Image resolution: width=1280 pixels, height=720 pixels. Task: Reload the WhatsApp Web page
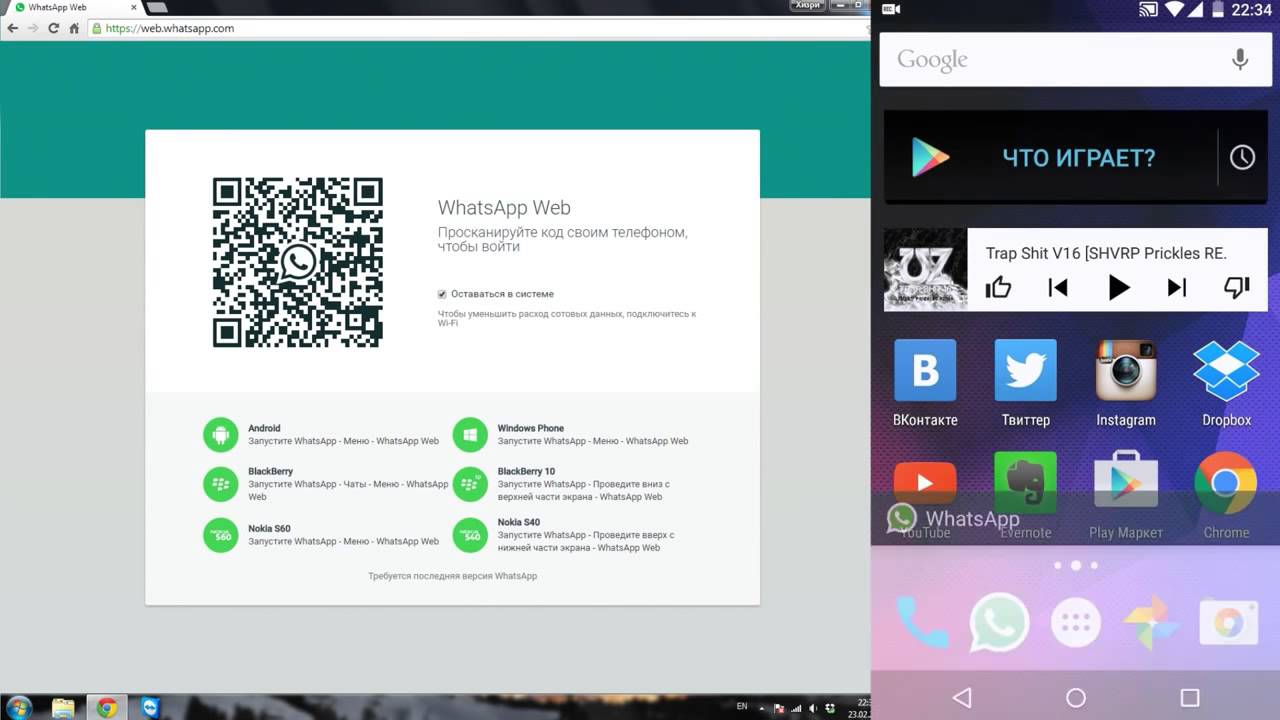tap(53, 28)
